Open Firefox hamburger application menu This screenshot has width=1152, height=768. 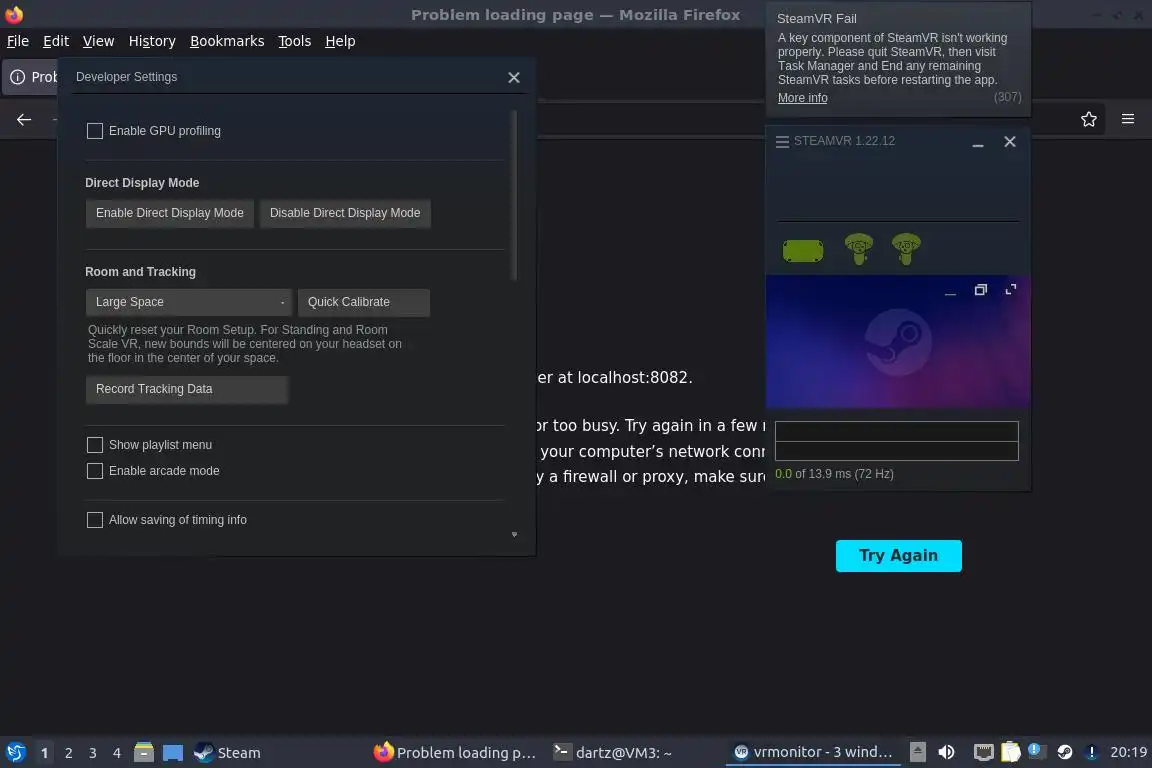[x=1128, y=119]
